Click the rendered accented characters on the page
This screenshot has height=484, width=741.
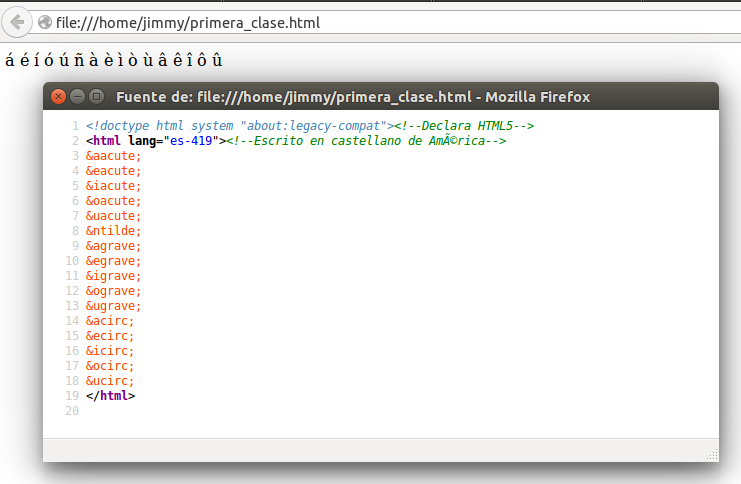click(114, 59)
